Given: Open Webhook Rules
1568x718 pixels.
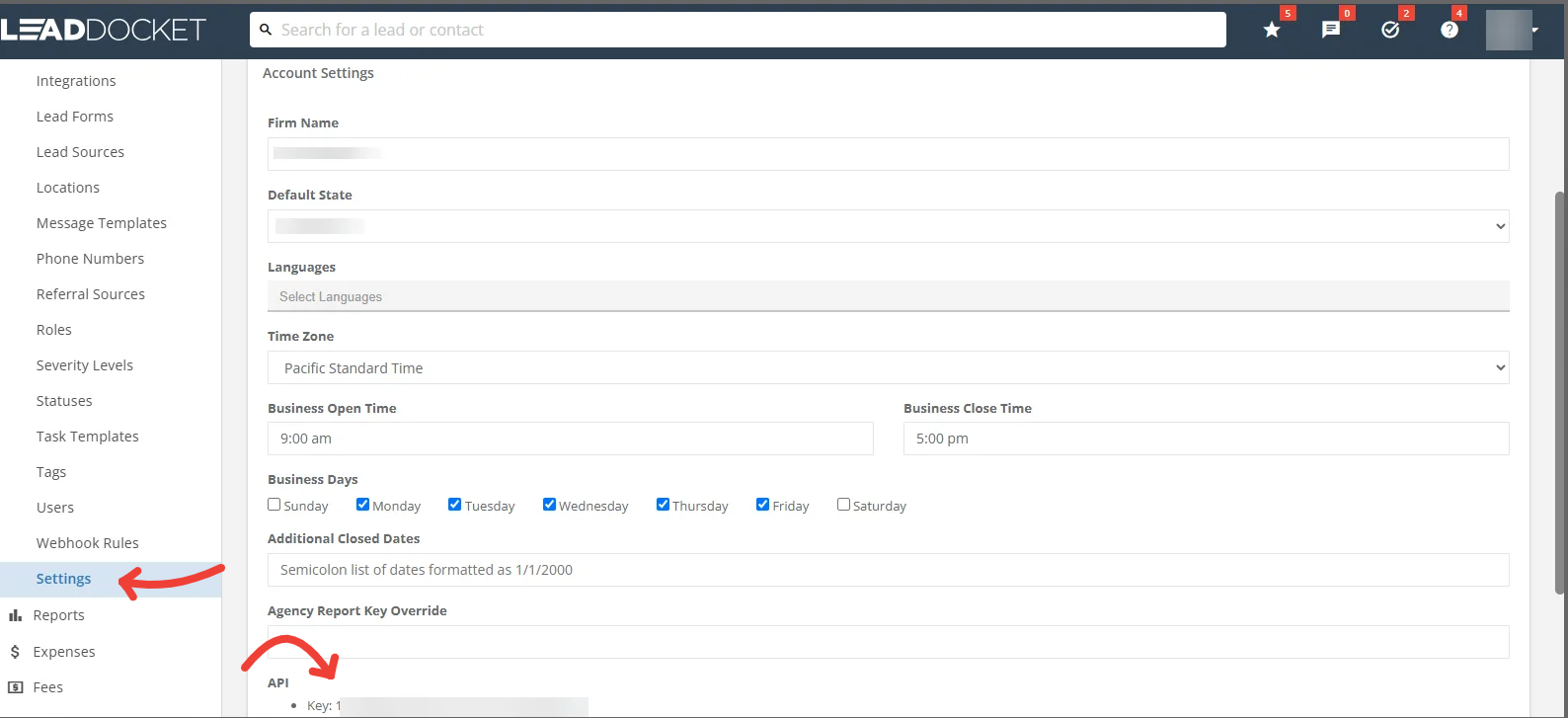Looking at the screenshot, I should 88,543.
